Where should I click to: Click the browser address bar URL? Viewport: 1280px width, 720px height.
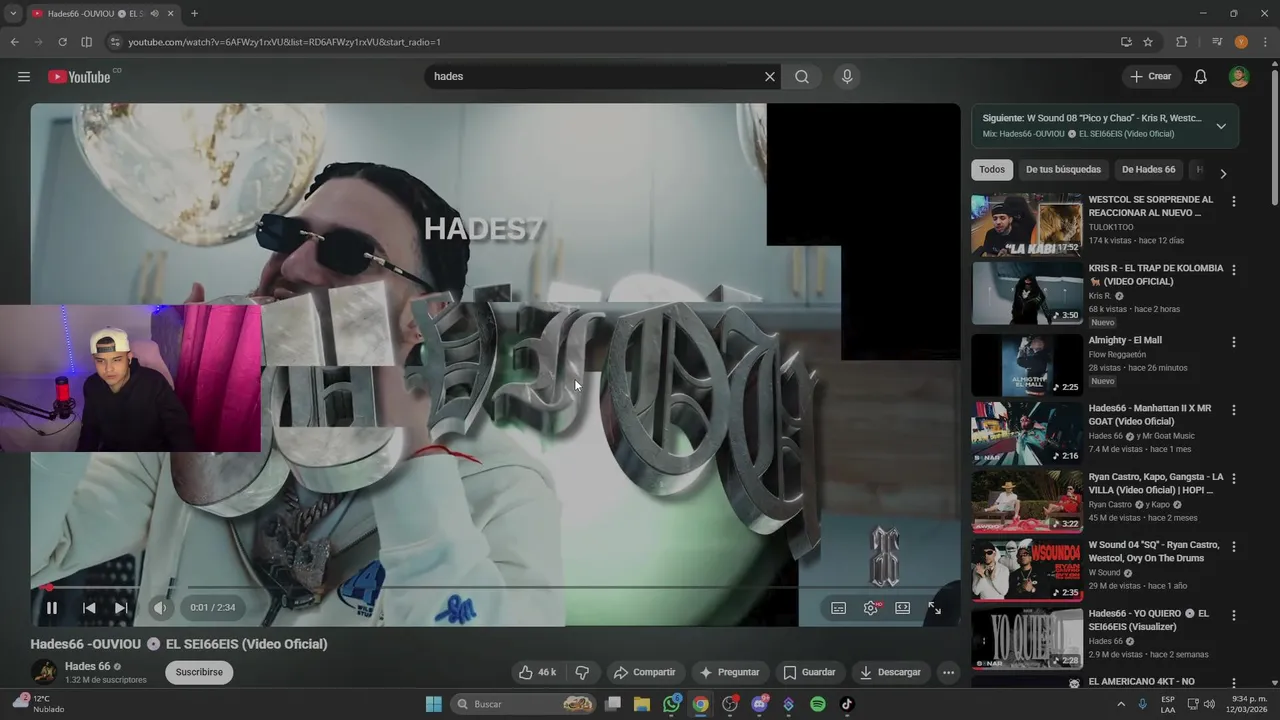pyautogui.click(x=284, y=42)
